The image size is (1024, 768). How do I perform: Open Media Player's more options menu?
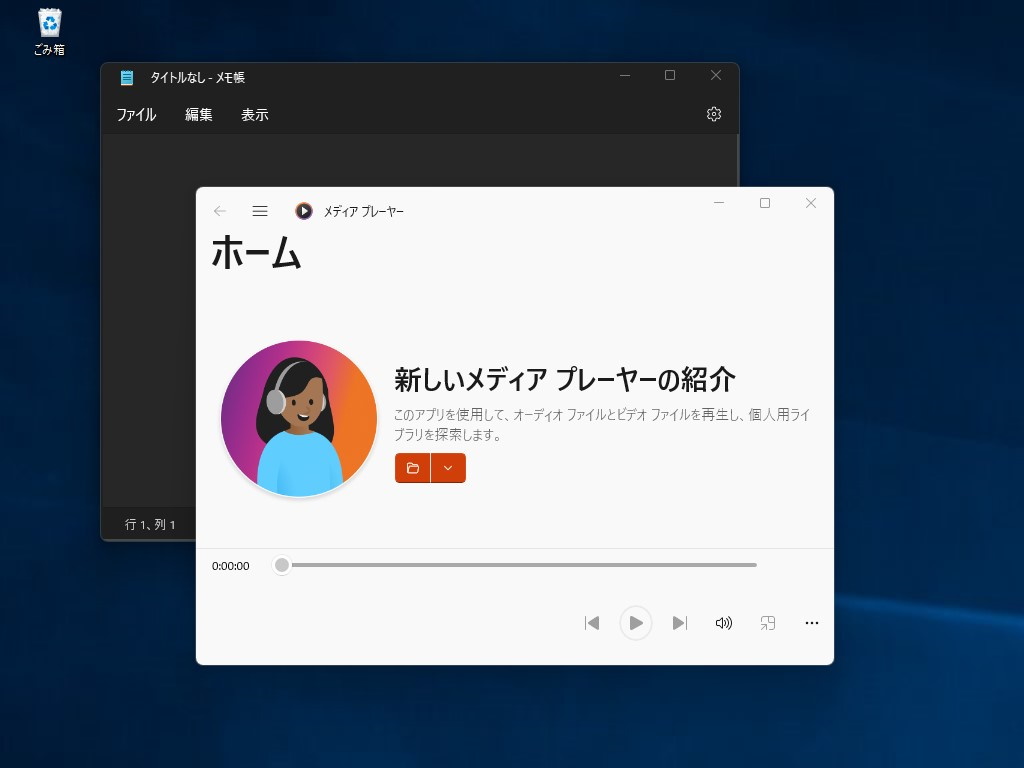(x=811, y=622)
